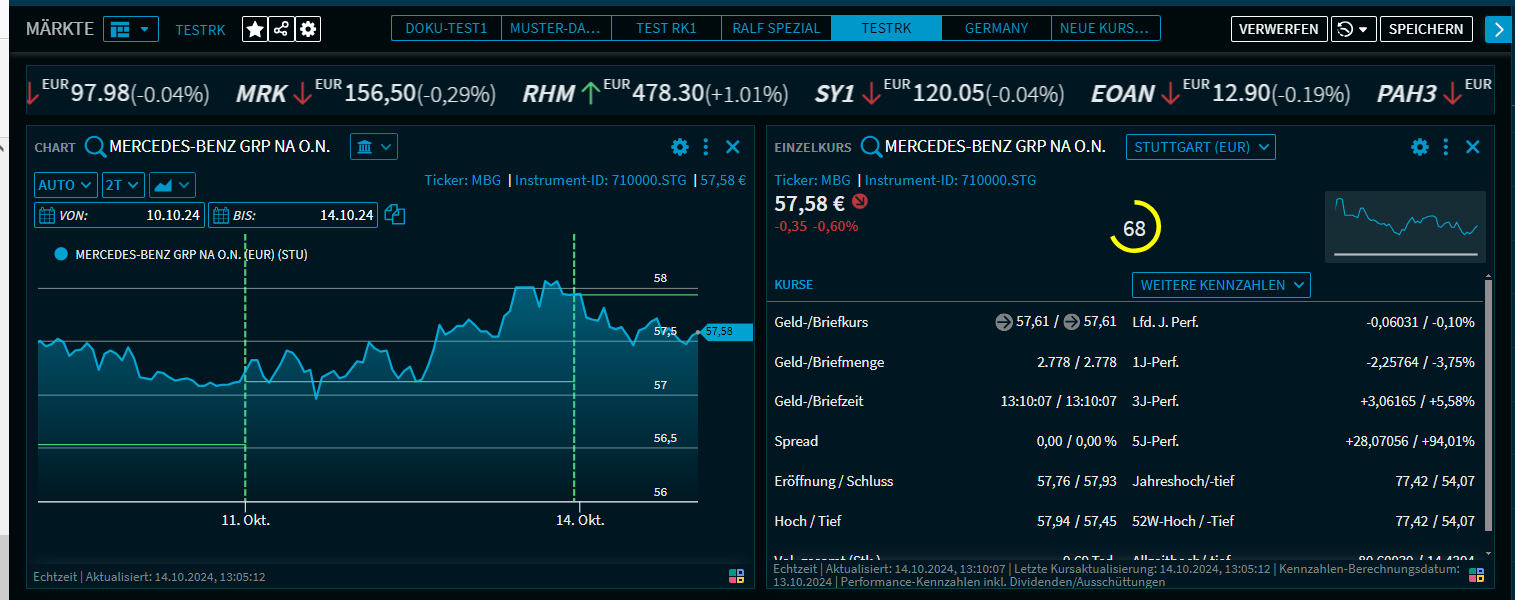The width and height of the screenshot is (1515, 600).
Task: Click the SPEICHERN button
Action: (1426, 29)
